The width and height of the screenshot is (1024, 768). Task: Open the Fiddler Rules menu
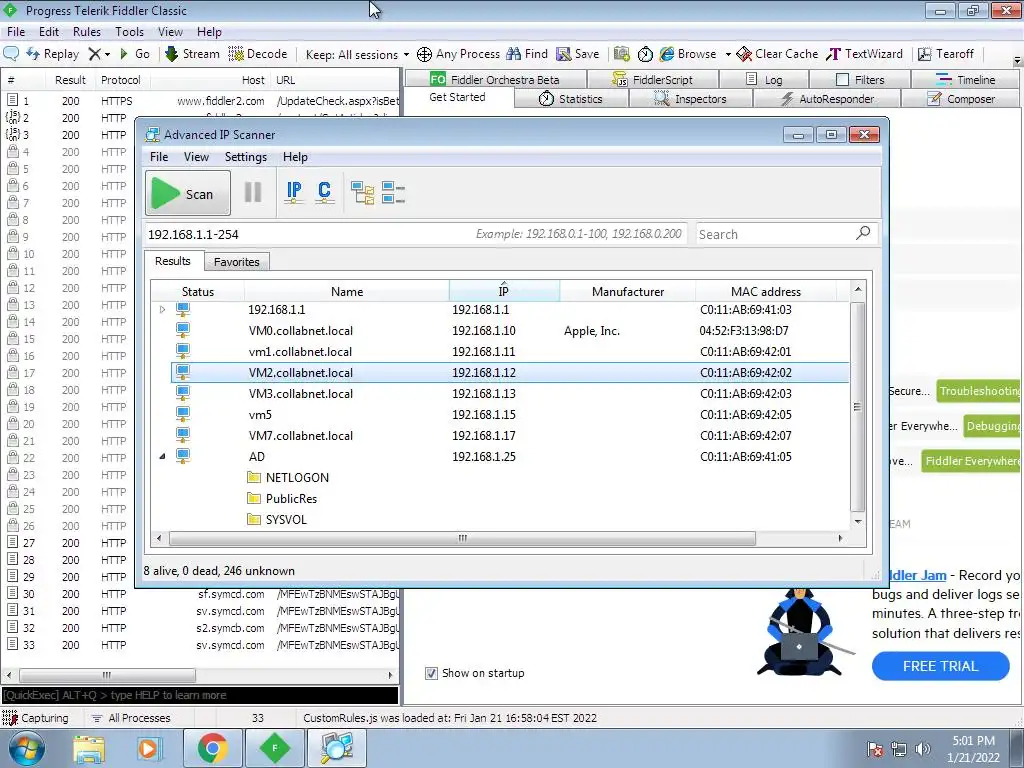[87, 31]
